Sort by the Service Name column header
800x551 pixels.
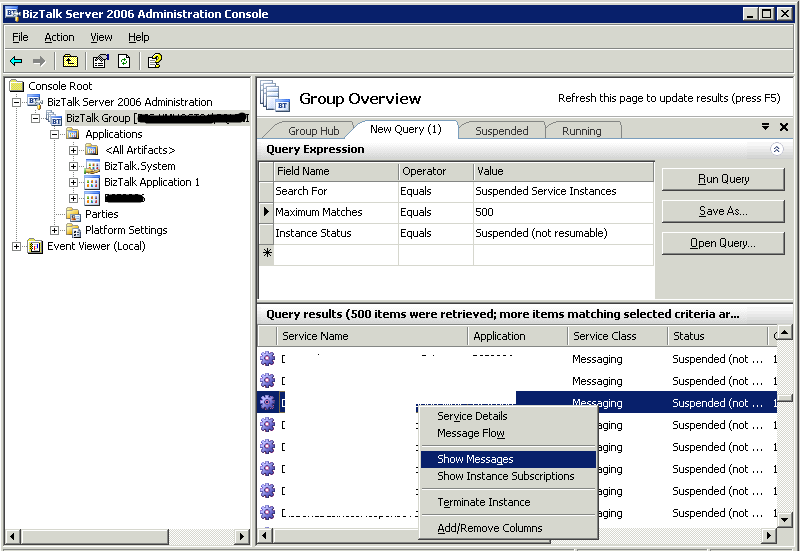tap(372, 336)
